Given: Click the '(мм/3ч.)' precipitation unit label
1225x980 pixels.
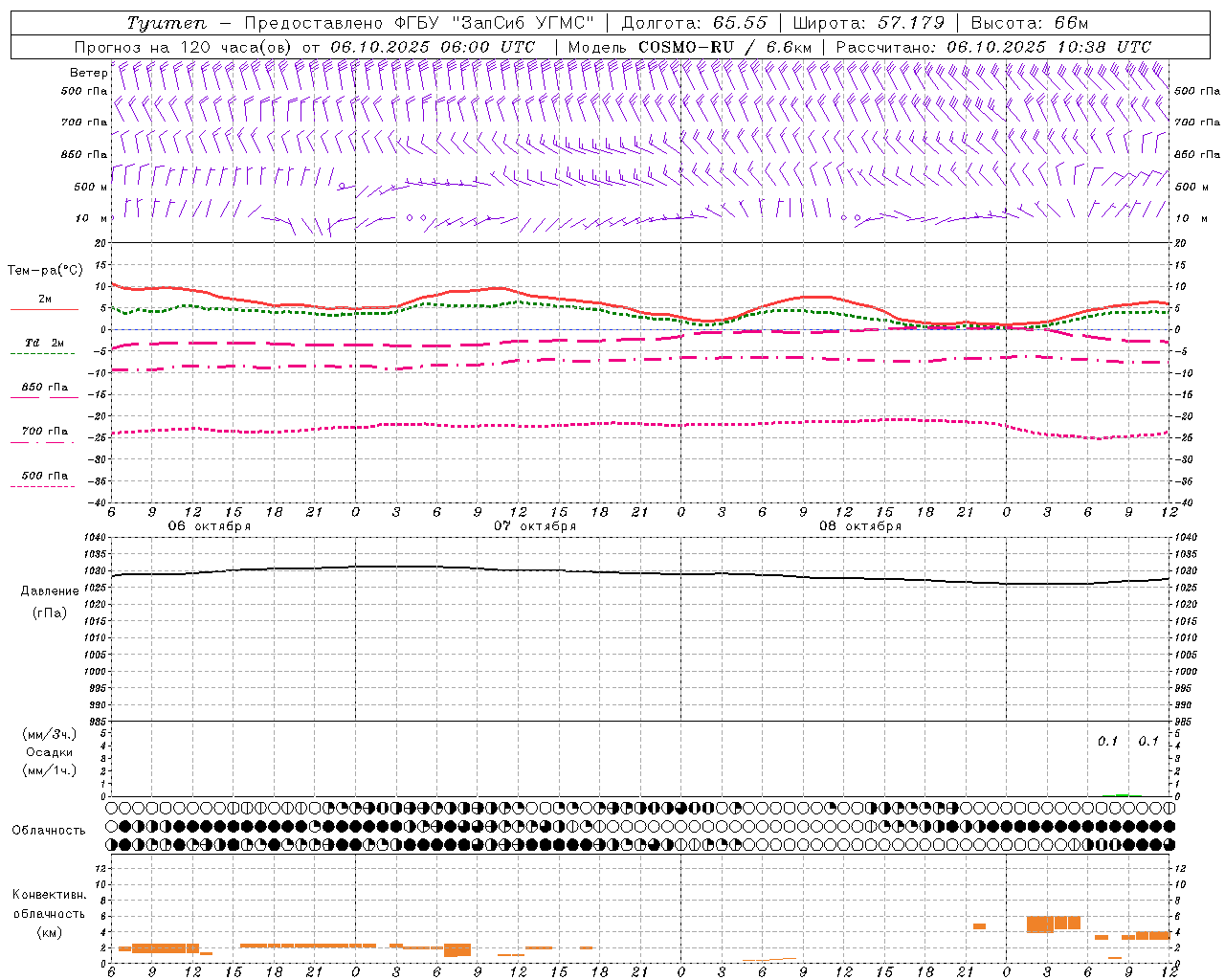Looking at the screenshot, I should point(50,734).
